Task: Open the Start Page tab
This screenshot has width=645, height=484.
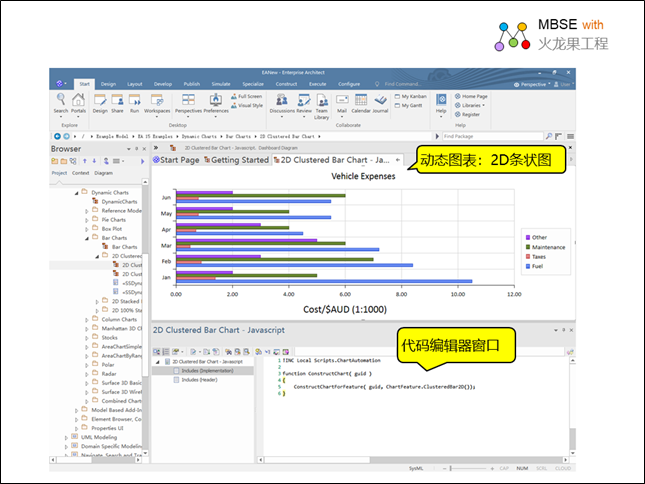Action: pos(176,160)
